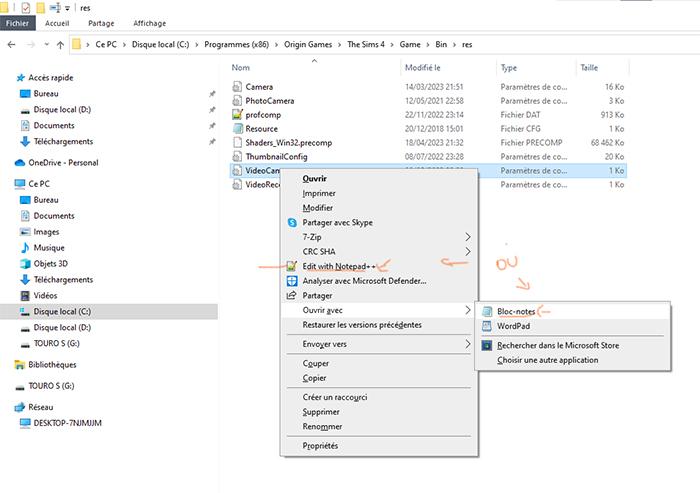Click The Sims 4 breadcrumb

[366, 44]
